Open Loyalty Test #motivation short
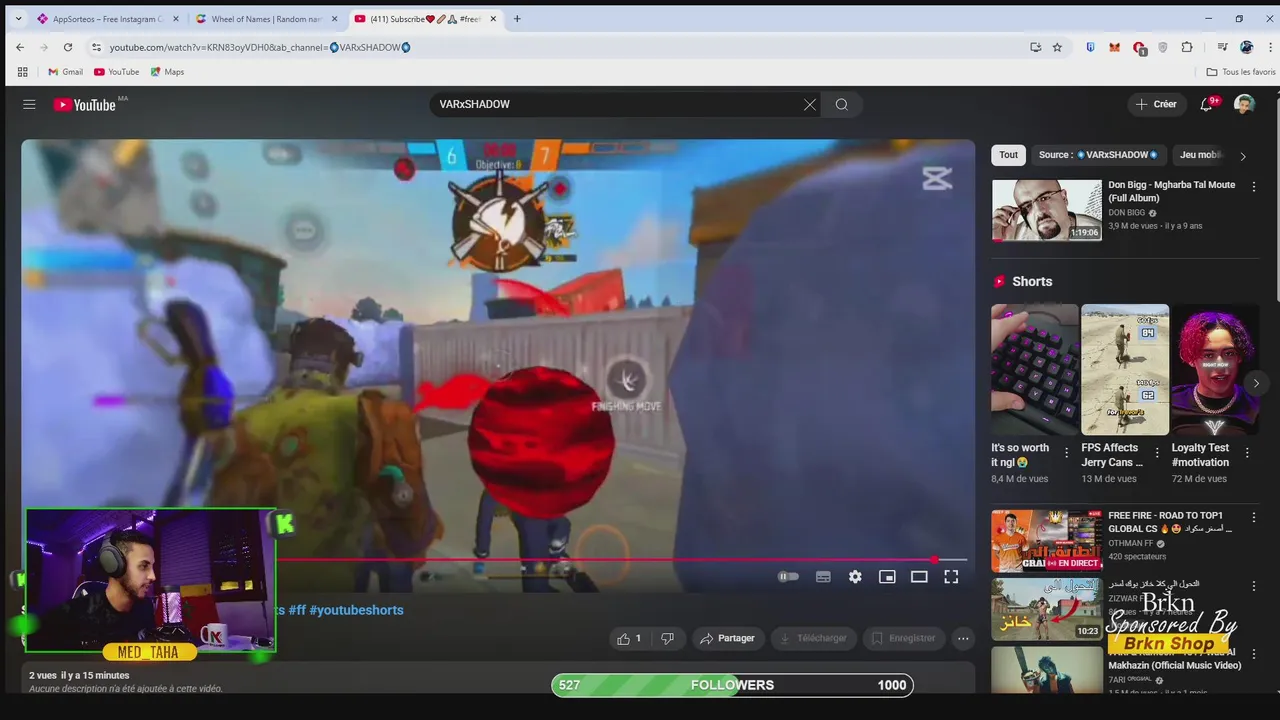 click(1215, 370)
